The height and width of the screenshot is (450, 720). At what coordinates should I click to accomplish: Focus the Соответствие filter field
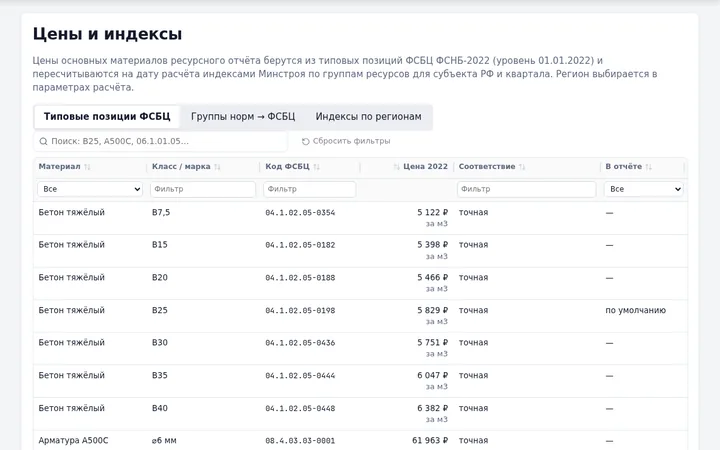tap(527, 189)
